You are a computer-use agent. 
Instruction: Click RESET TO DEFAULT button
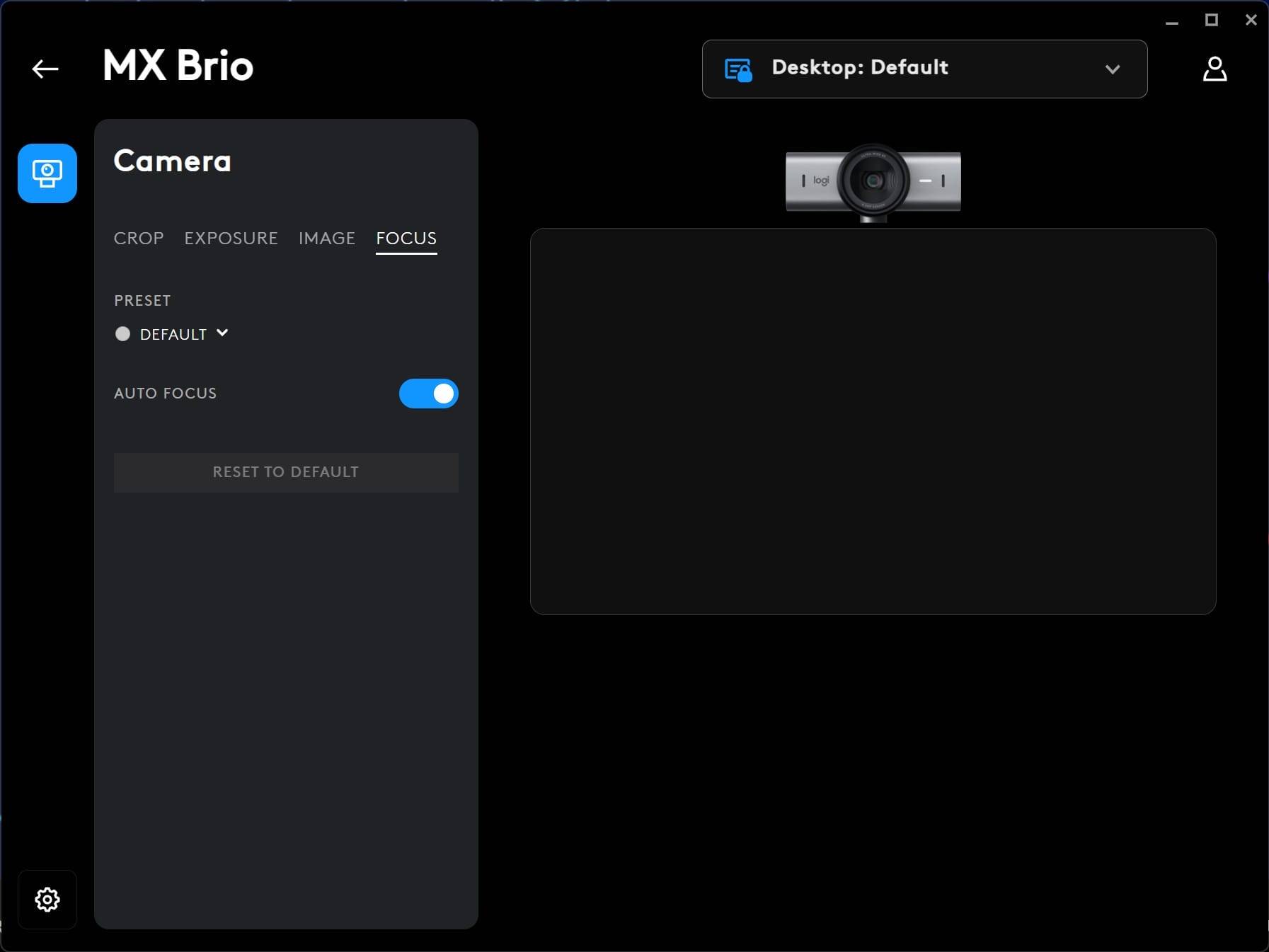(x=286, y=472)
